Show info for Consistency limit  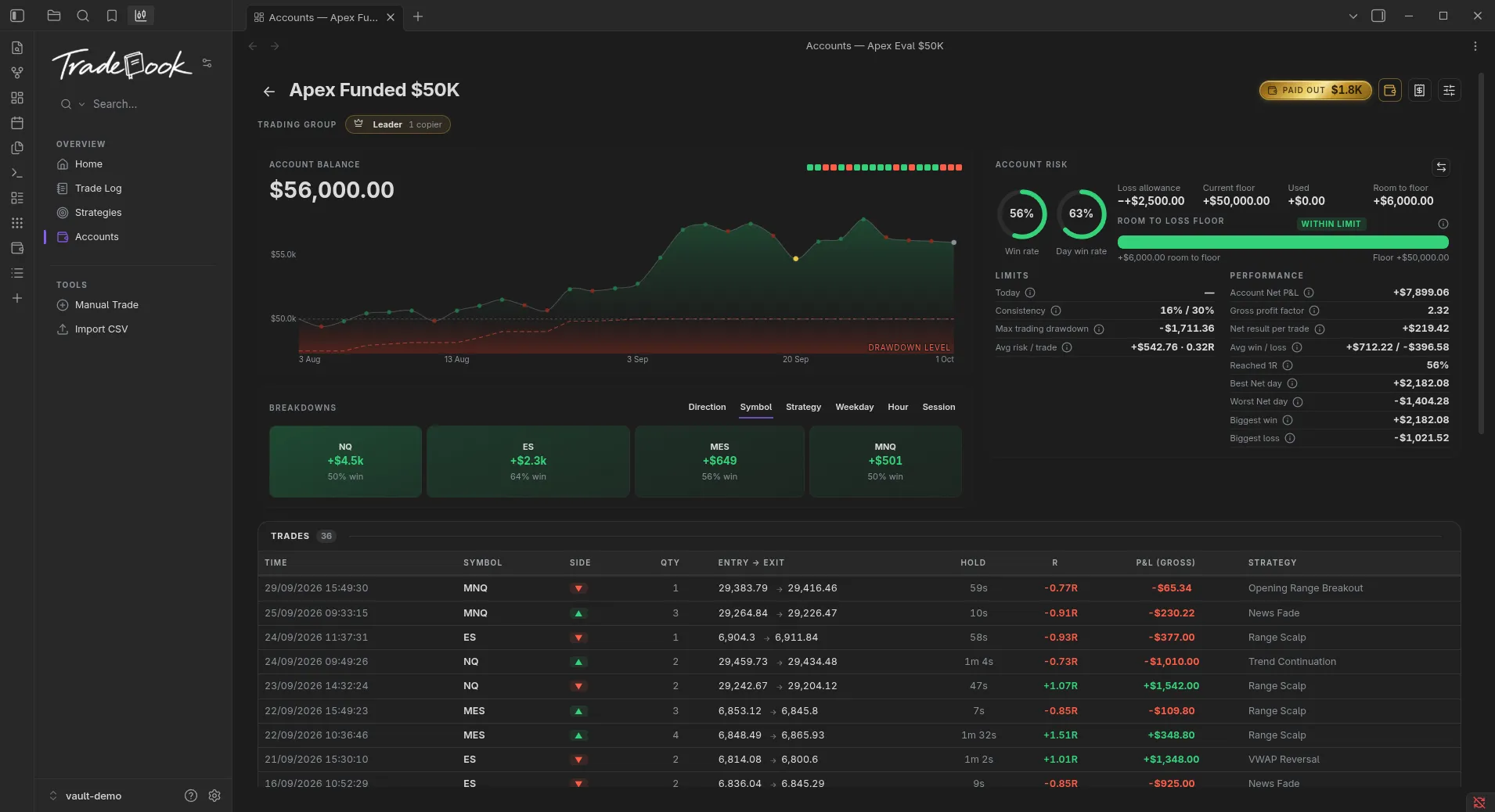[x=1056, y=311]
